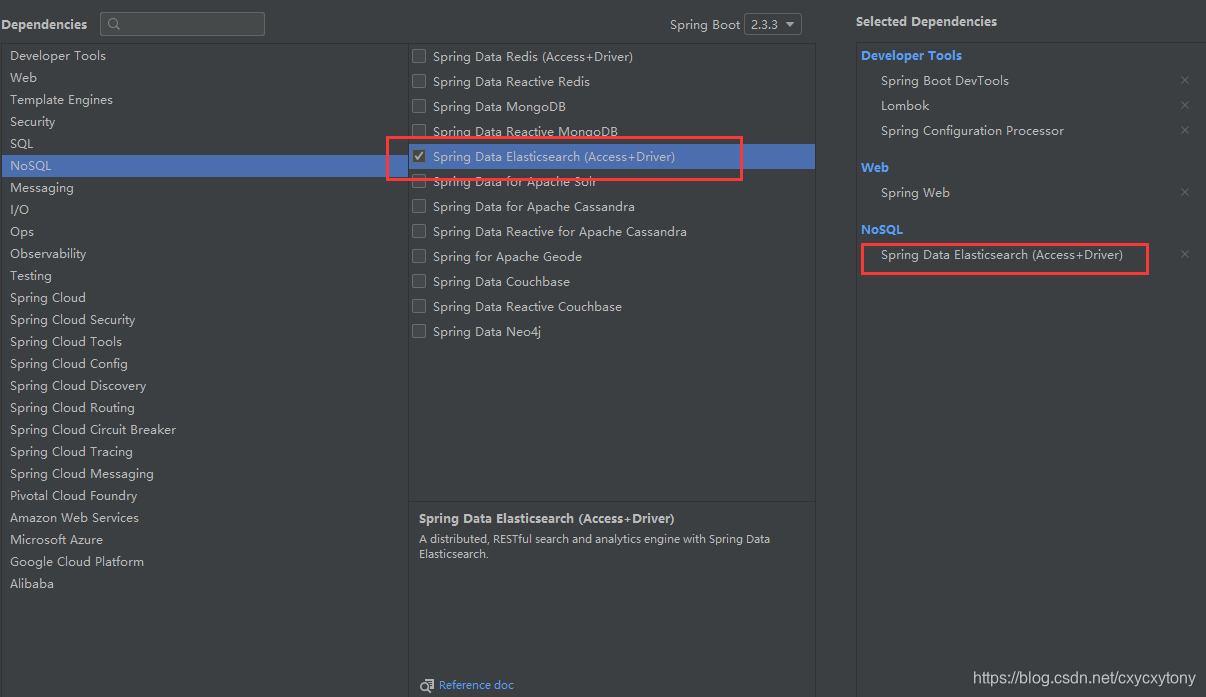Click the Reference doc link icon
The width and height of the screenshot is (1206, 697).
(427, 685)
